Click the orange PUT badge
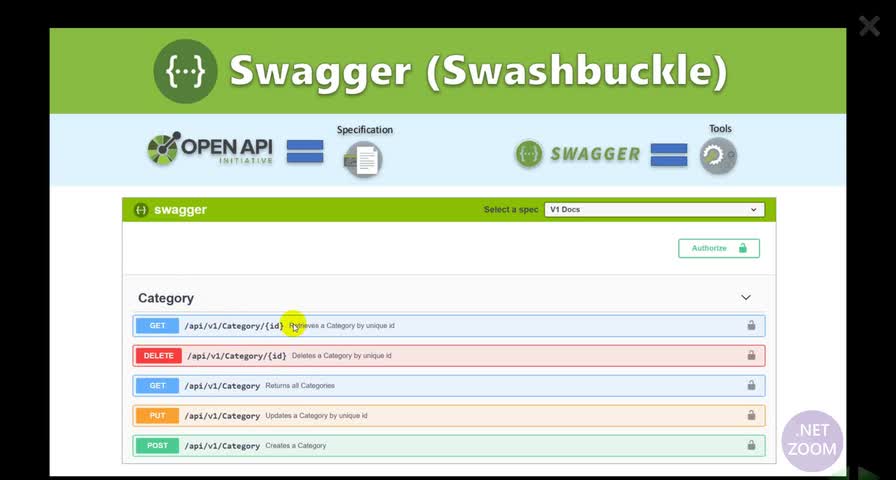 (157, 415)
